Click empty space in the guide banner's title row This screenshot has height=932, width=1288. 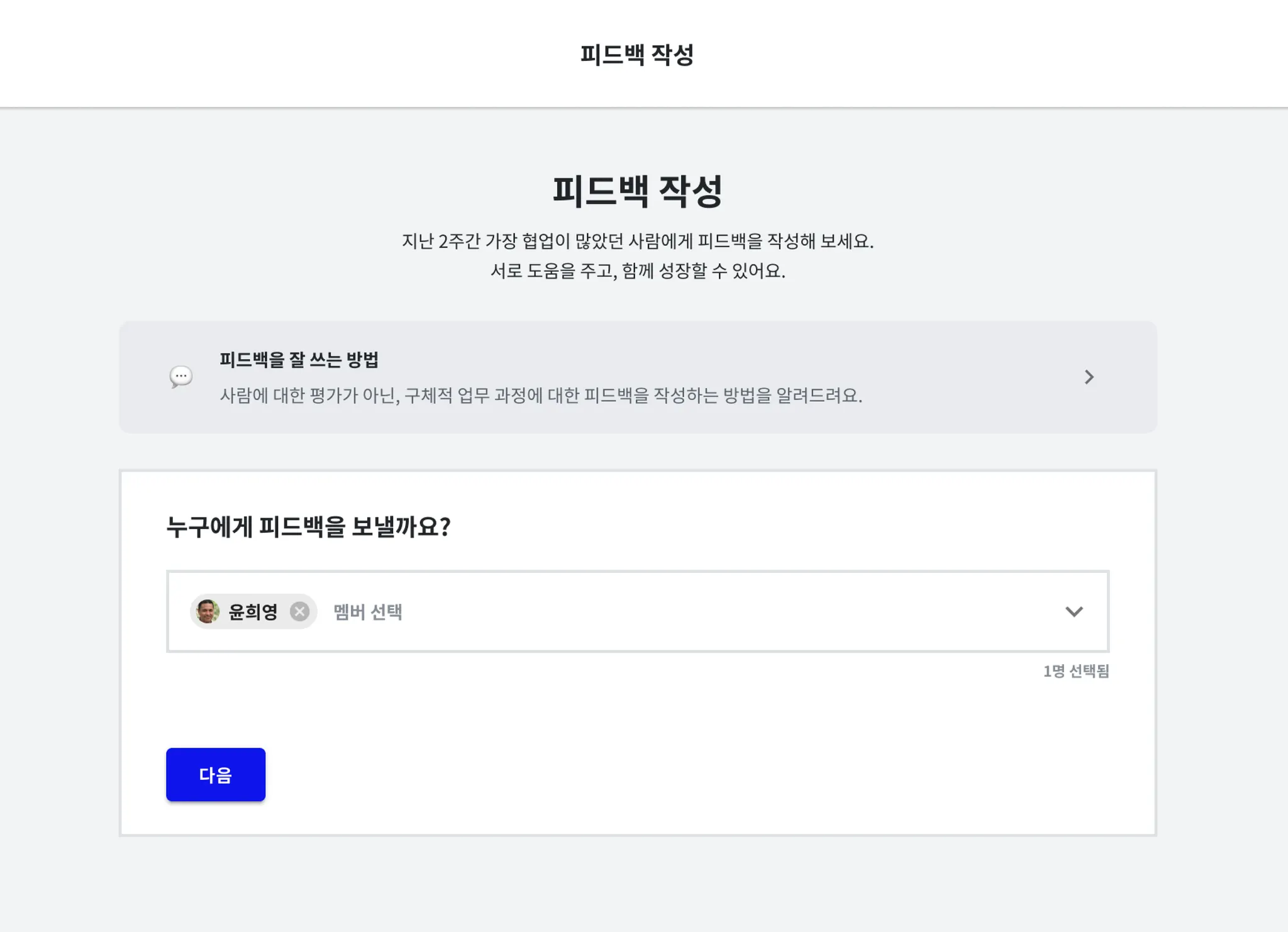click(x=692, y=360)
